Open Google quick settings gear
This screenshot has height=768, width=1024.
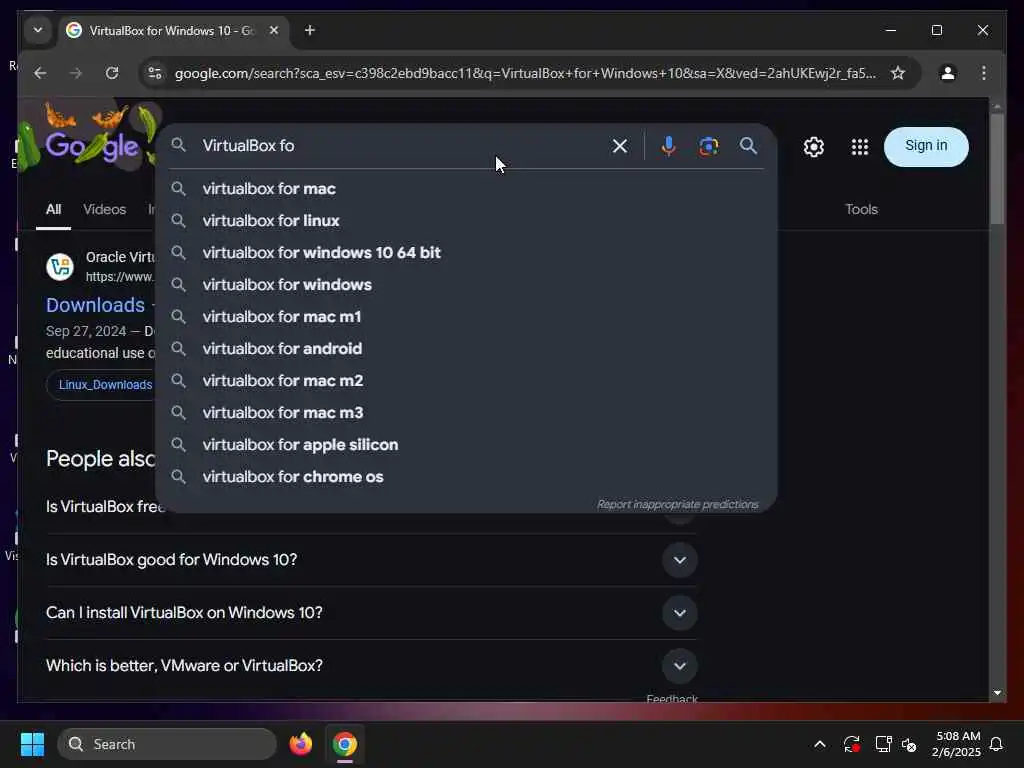coord(814,147)
